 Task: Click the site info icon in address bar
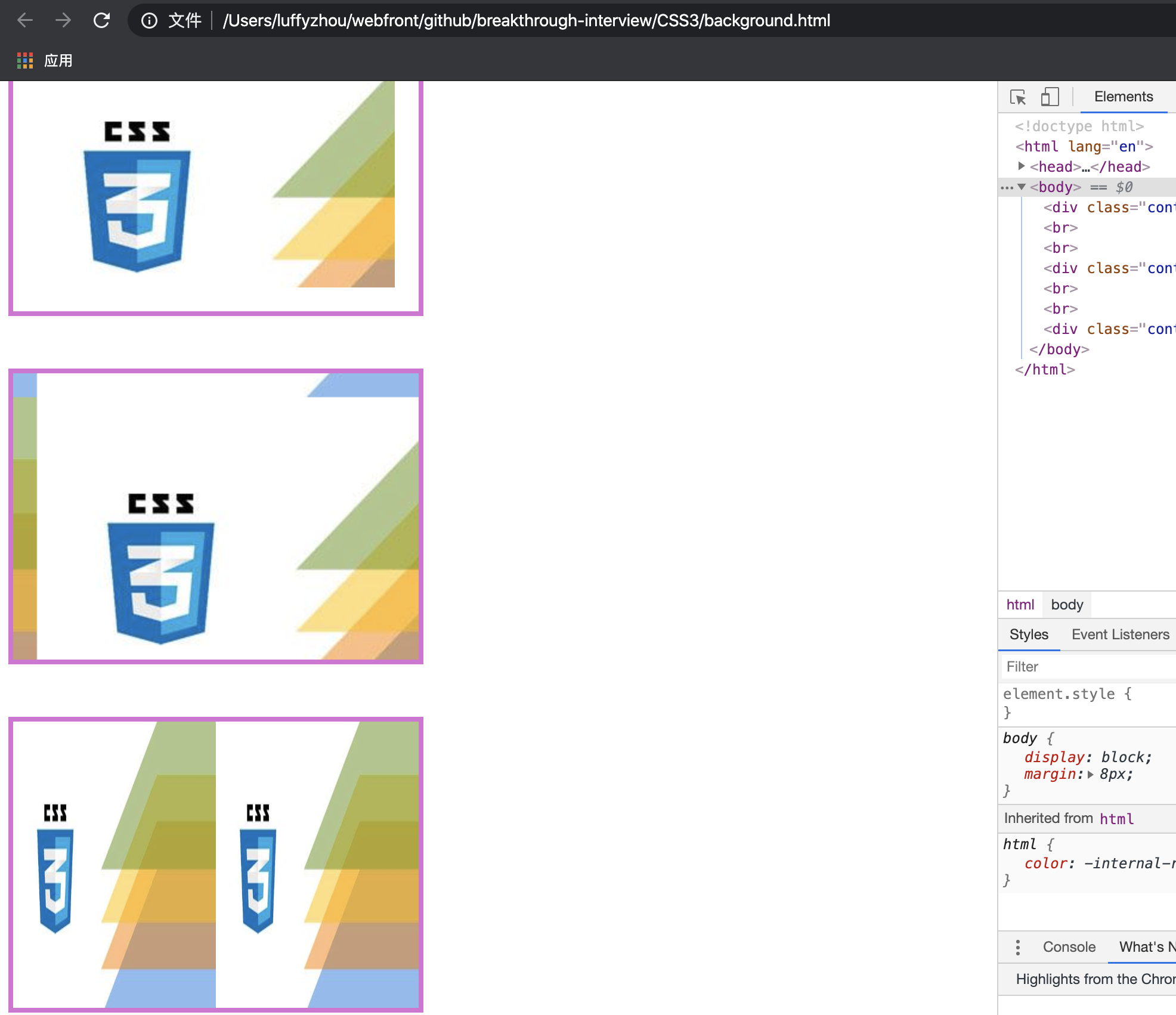tap(149, 21)
